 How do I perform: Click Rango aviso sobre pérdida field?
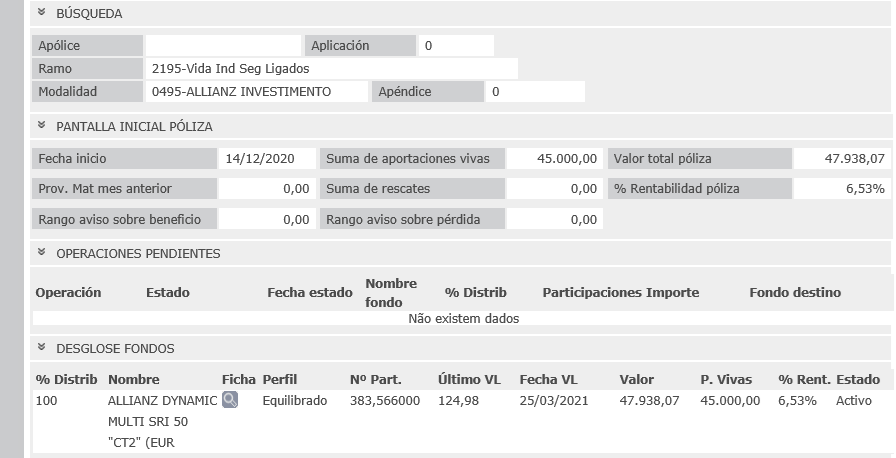555,220
